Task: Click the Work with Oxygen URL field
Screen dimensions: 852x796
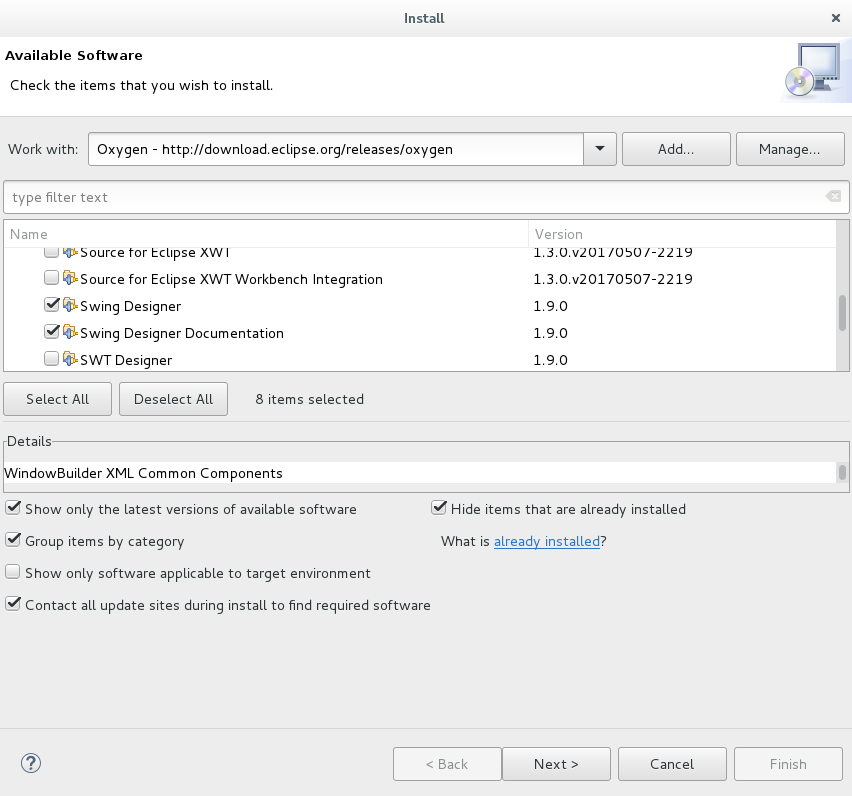Action: pyautogui.click(x=336, y=149)
